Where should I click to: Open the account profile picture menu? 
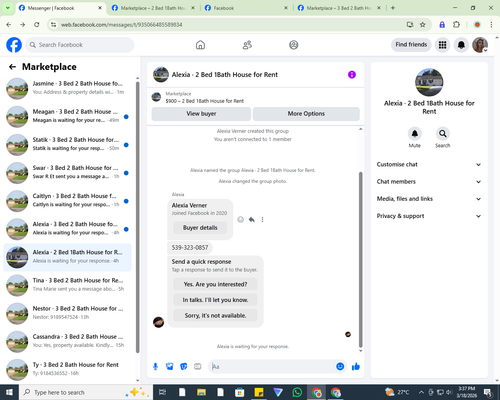pos(480,45)
